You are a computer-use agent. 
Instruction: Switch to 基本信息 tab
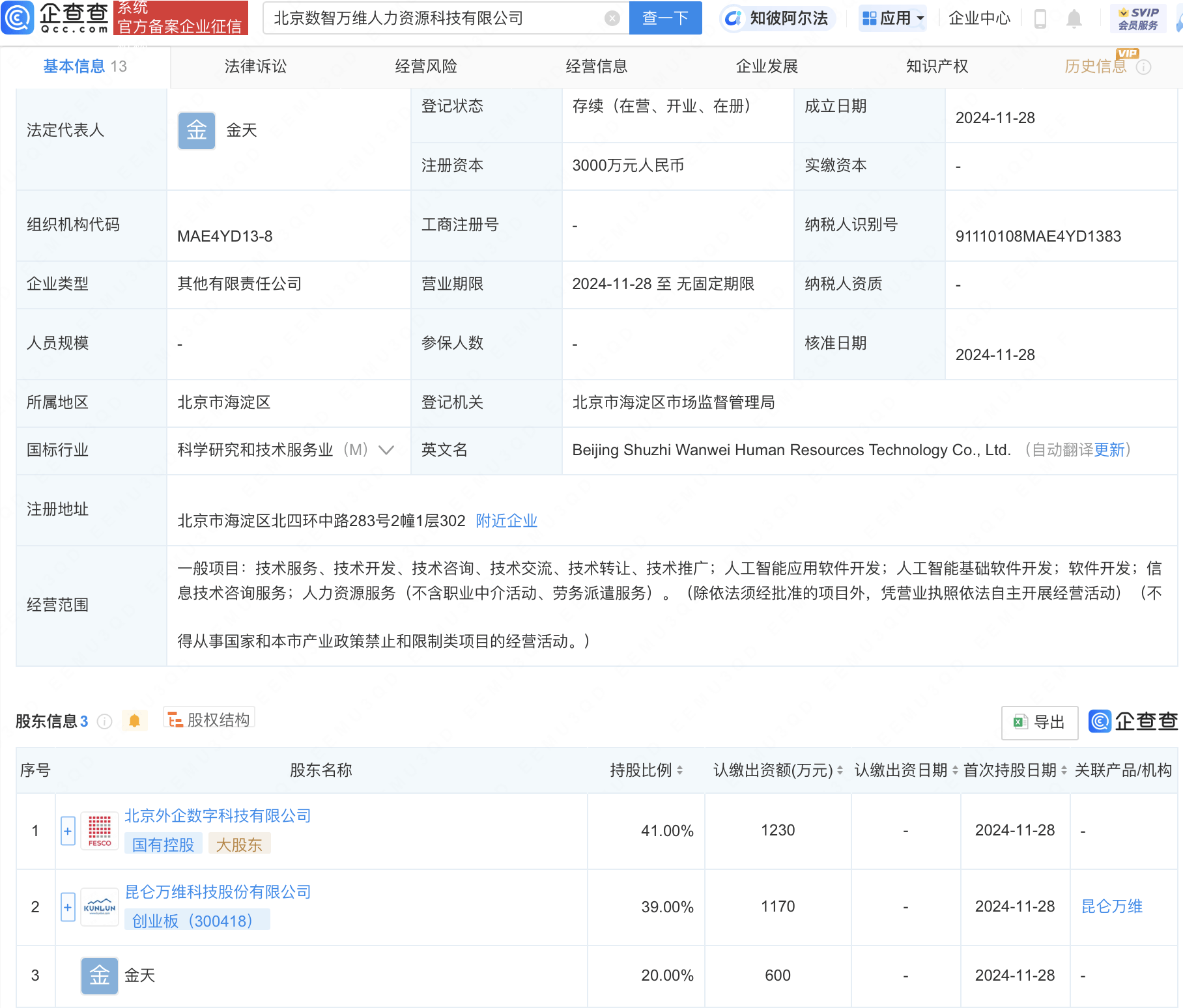(85, 66)
